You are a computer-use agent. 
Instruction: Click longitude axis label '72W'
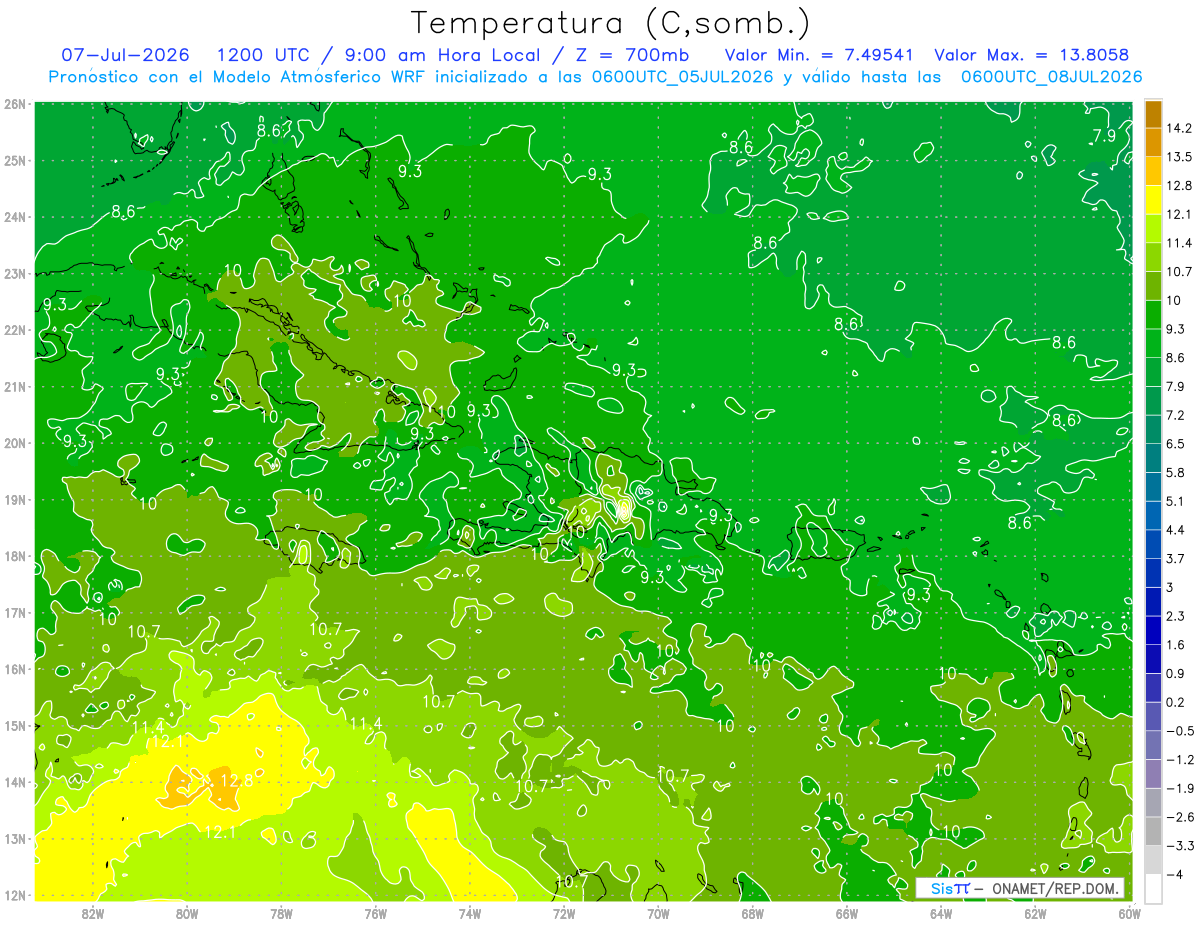point(564,912)
